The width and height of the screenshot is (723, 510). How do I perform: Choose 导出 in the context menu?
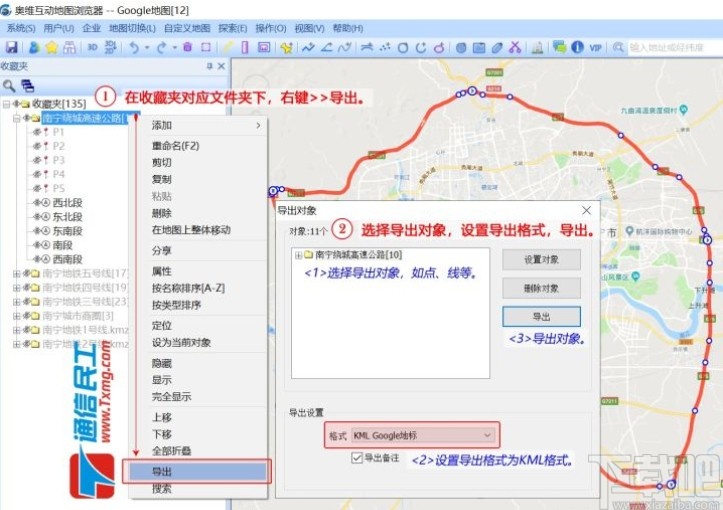point(197,471)
